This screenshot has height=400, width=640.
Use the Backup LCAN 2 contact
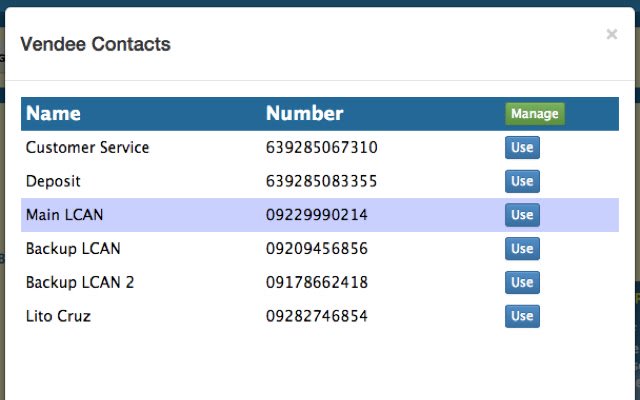pyautogui.click(x=522, y=282)
